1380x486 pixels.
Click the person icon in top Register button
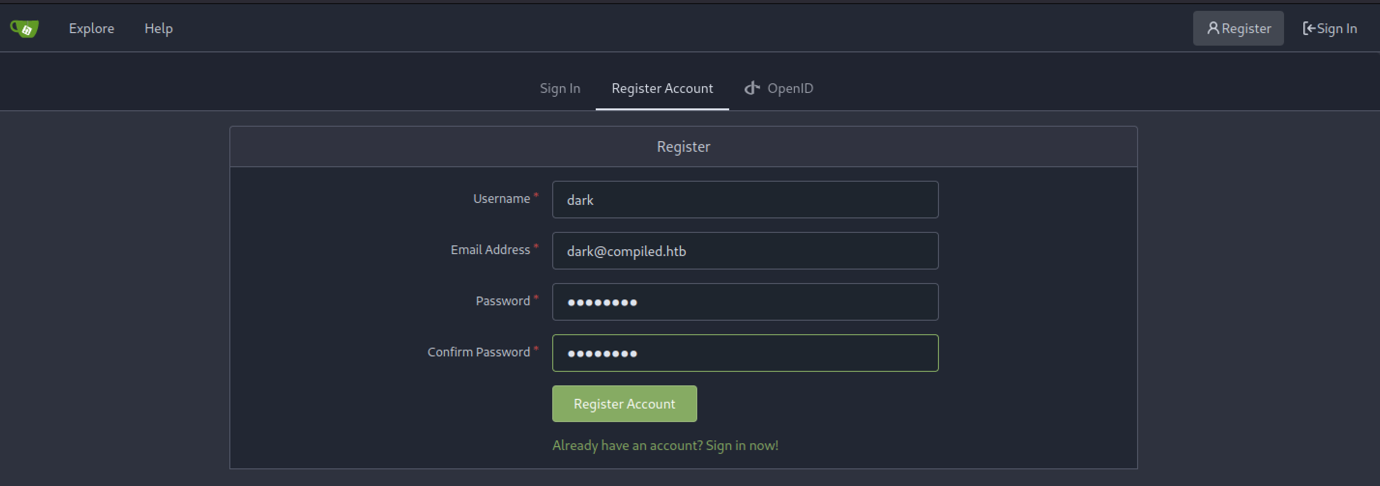(1213, 28)
